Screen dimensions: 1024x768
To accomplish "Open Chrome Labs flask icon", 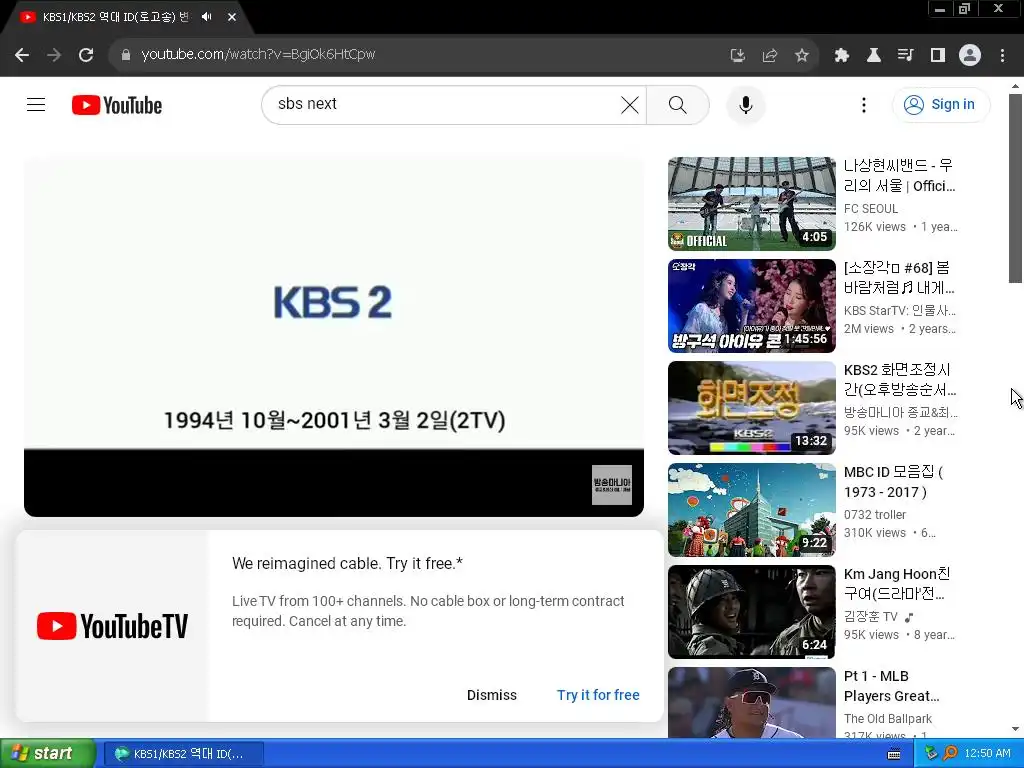I will click(874, 56).
